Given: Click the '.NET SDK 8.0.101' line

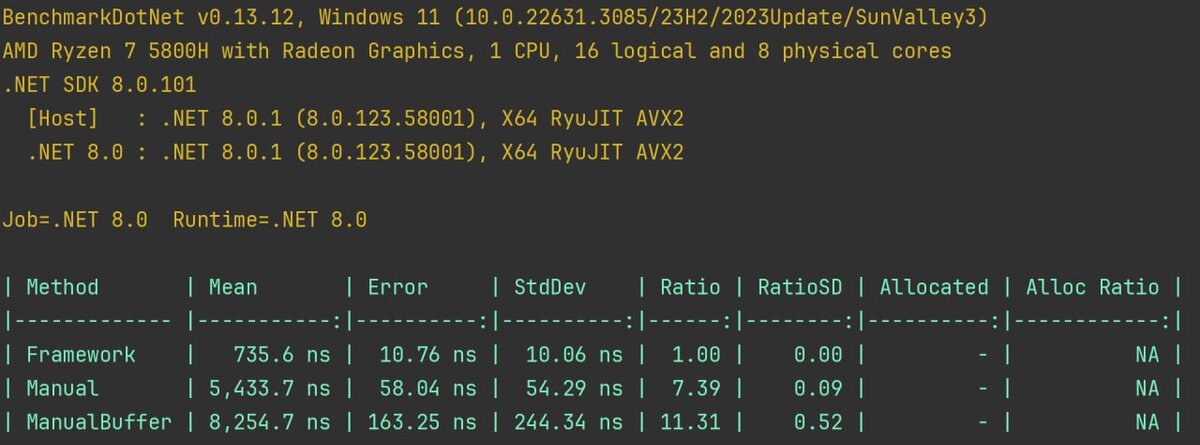Looking at the screenshot, I should click(x=100, y=86).
